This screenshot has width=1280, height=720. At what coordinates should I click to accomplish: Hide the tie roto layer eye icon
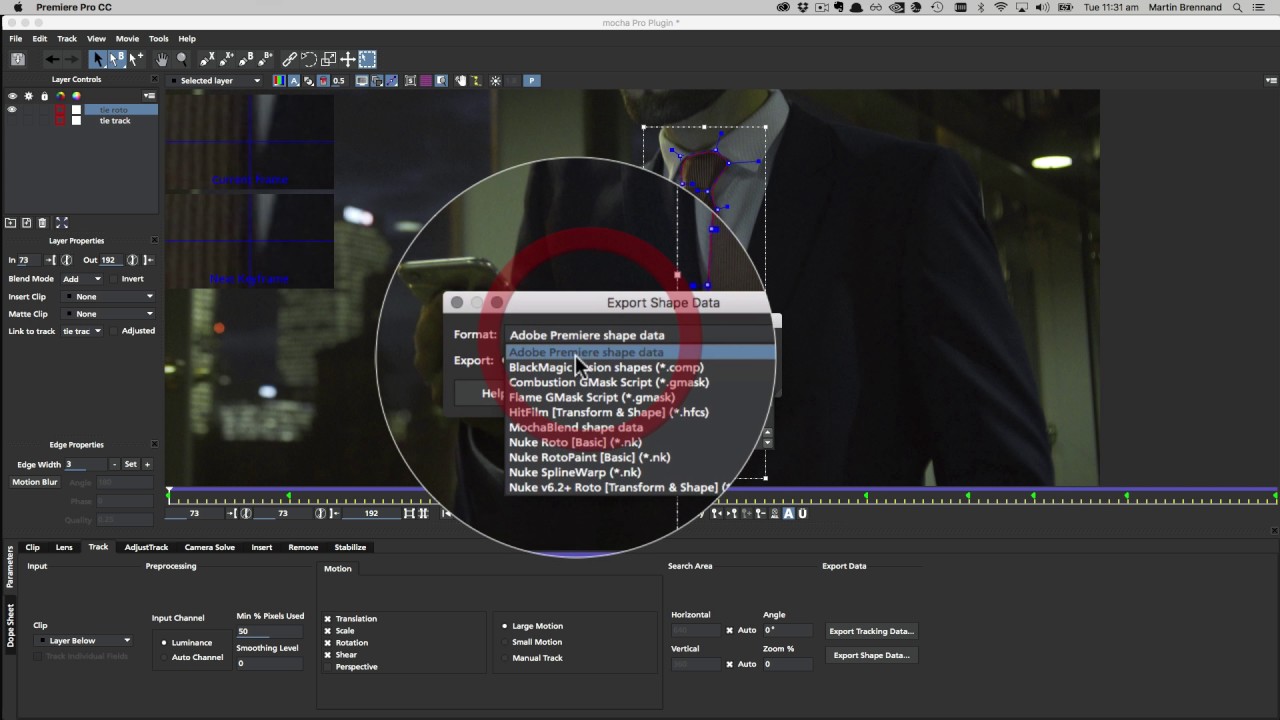pos(12,109)
